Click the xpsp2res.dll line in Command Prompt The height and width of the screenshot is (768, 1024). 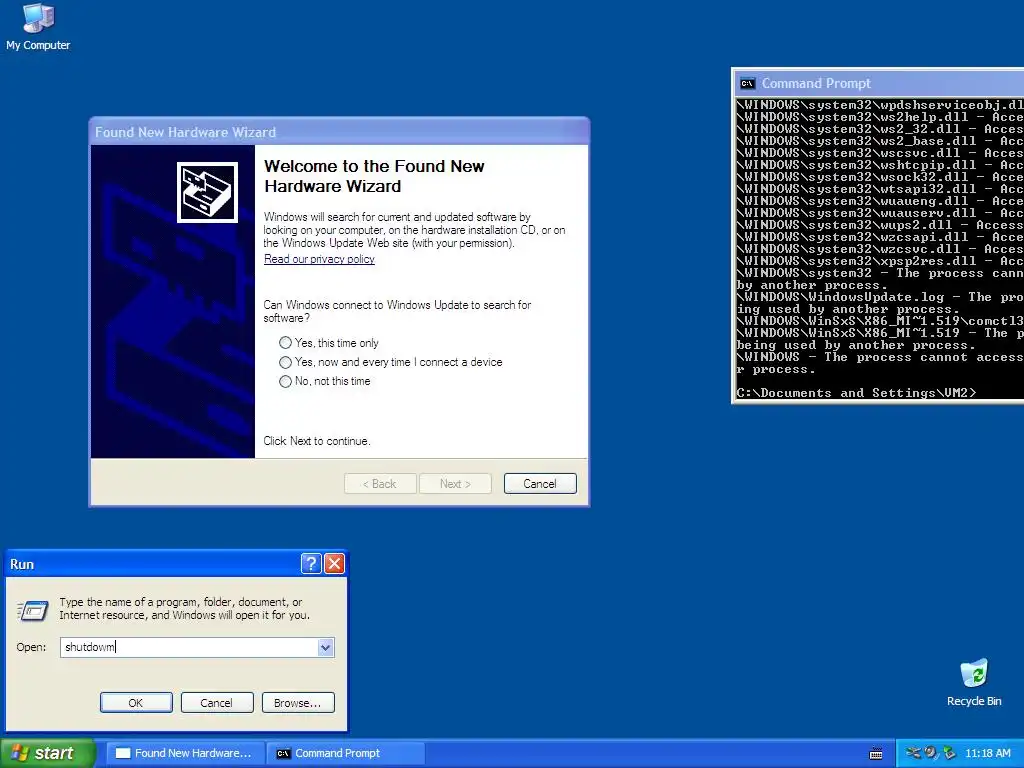click(880, 261)
